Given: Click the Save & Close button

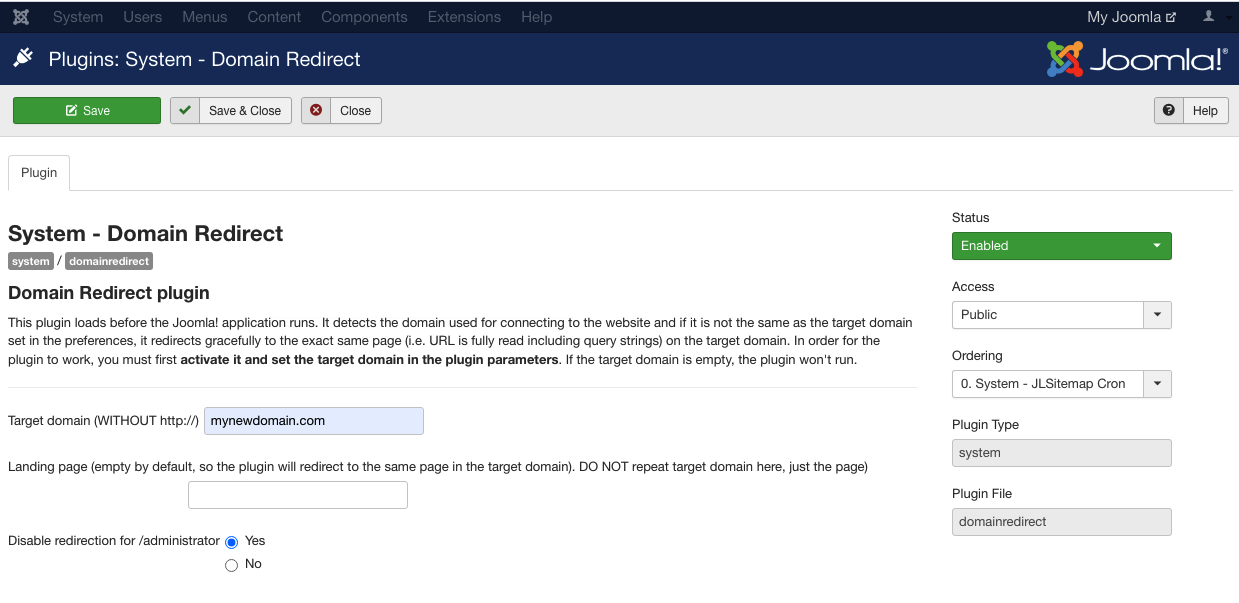Looking at the screenshot, I should click(231, 111).
